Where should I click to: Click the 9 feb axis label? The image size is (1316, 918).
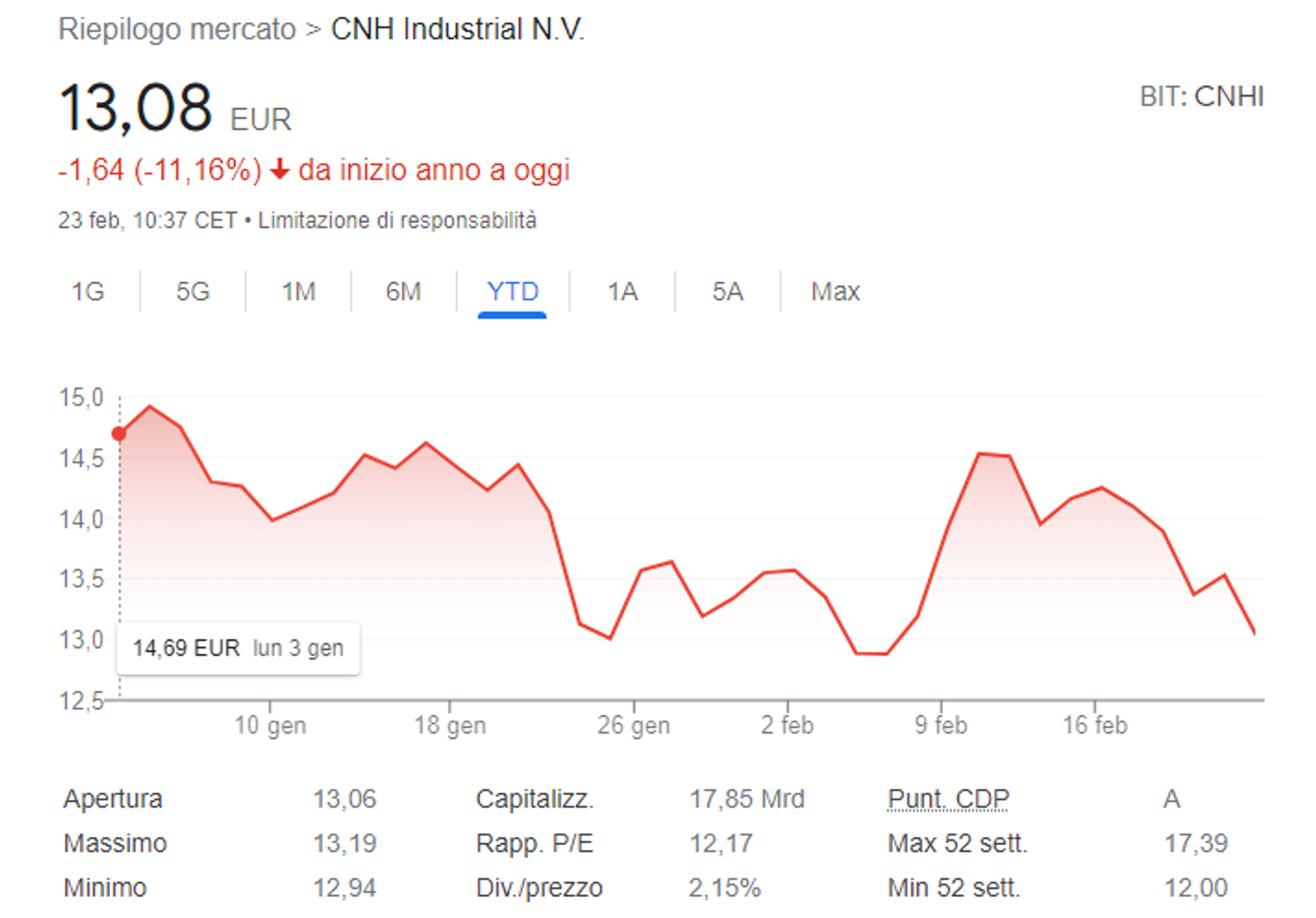tap(941, 725)
